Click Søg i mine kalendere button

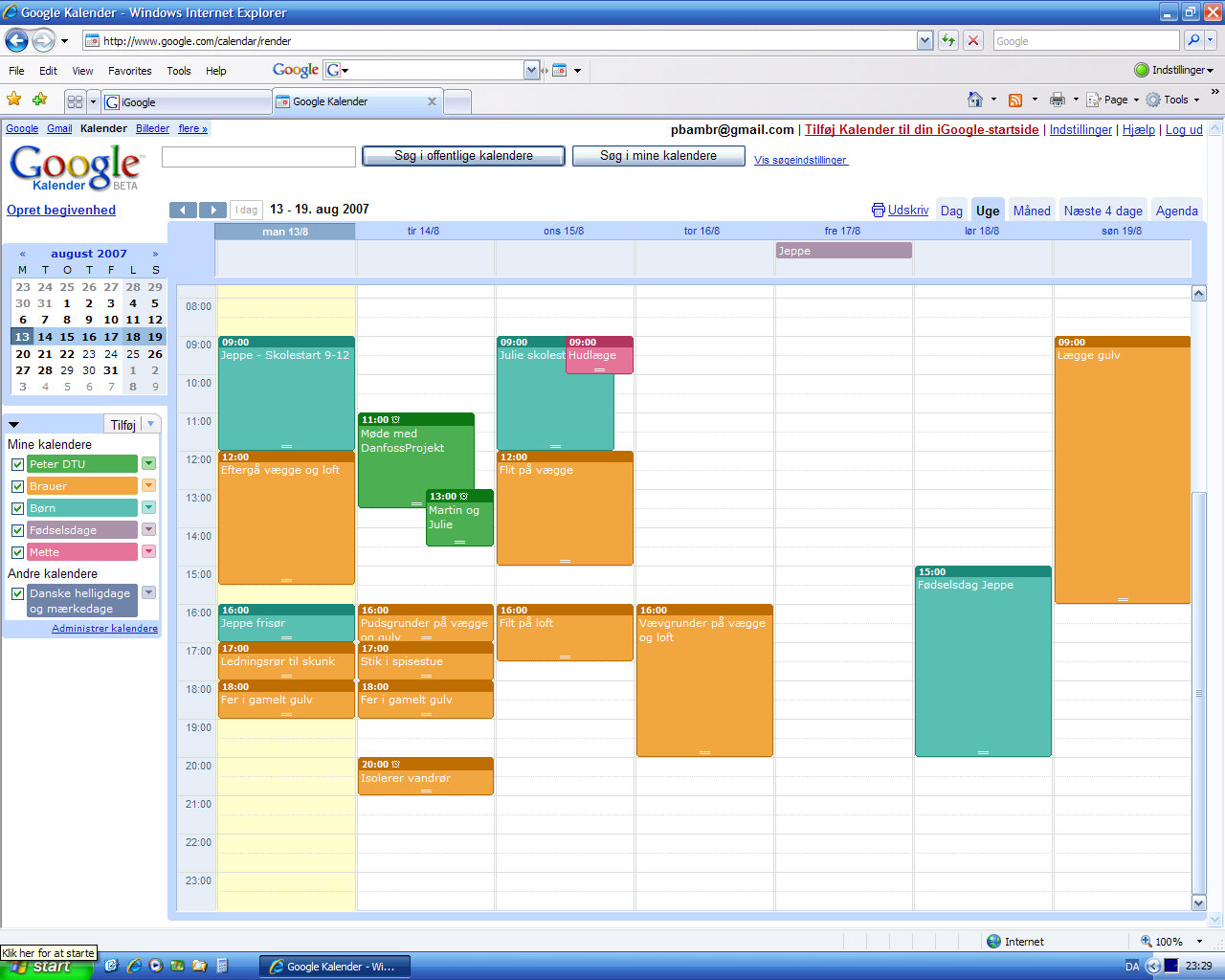point(658,156)
